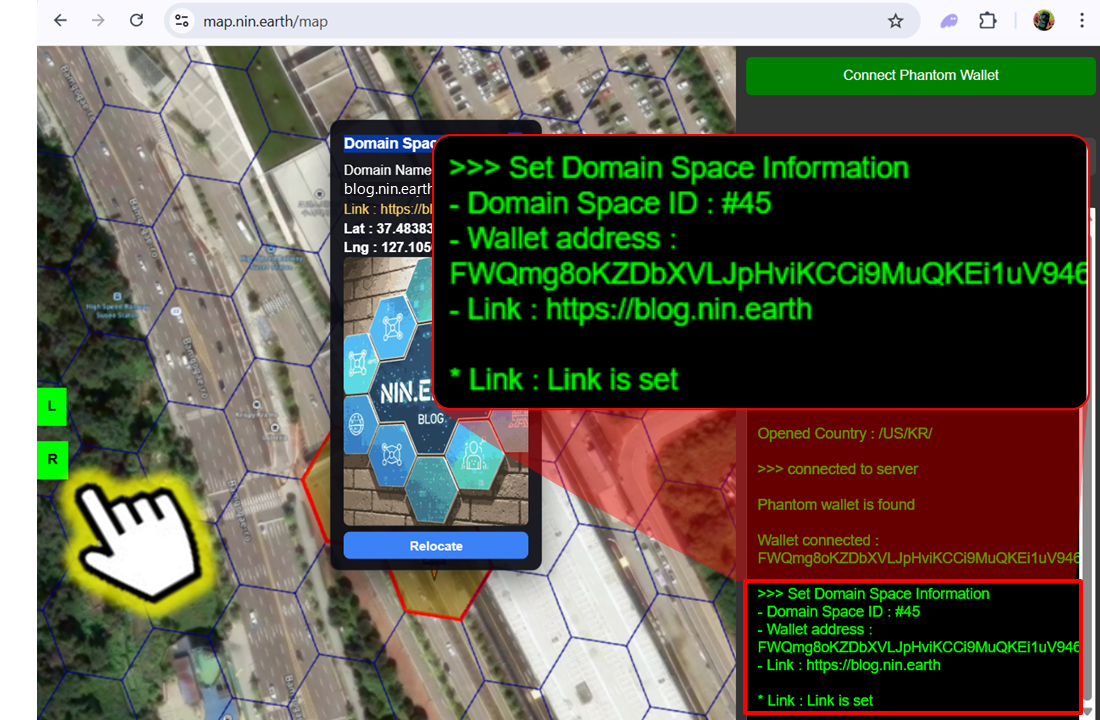Open the Chrome profile avatar

click(1043, 21)
